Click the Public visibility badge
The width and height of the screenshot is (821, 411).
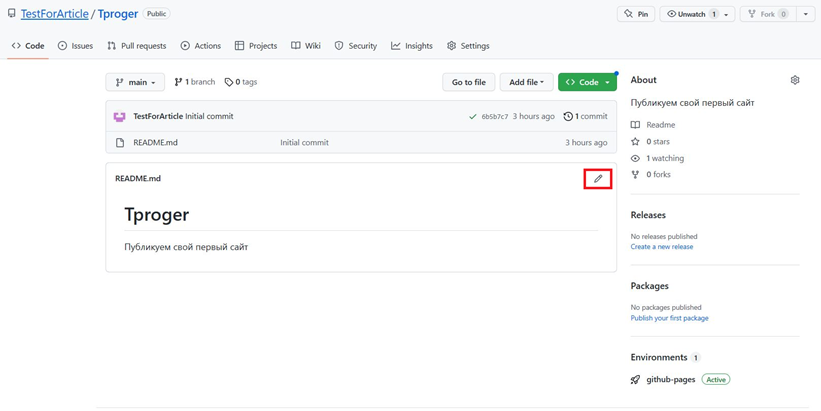(157, 14)
